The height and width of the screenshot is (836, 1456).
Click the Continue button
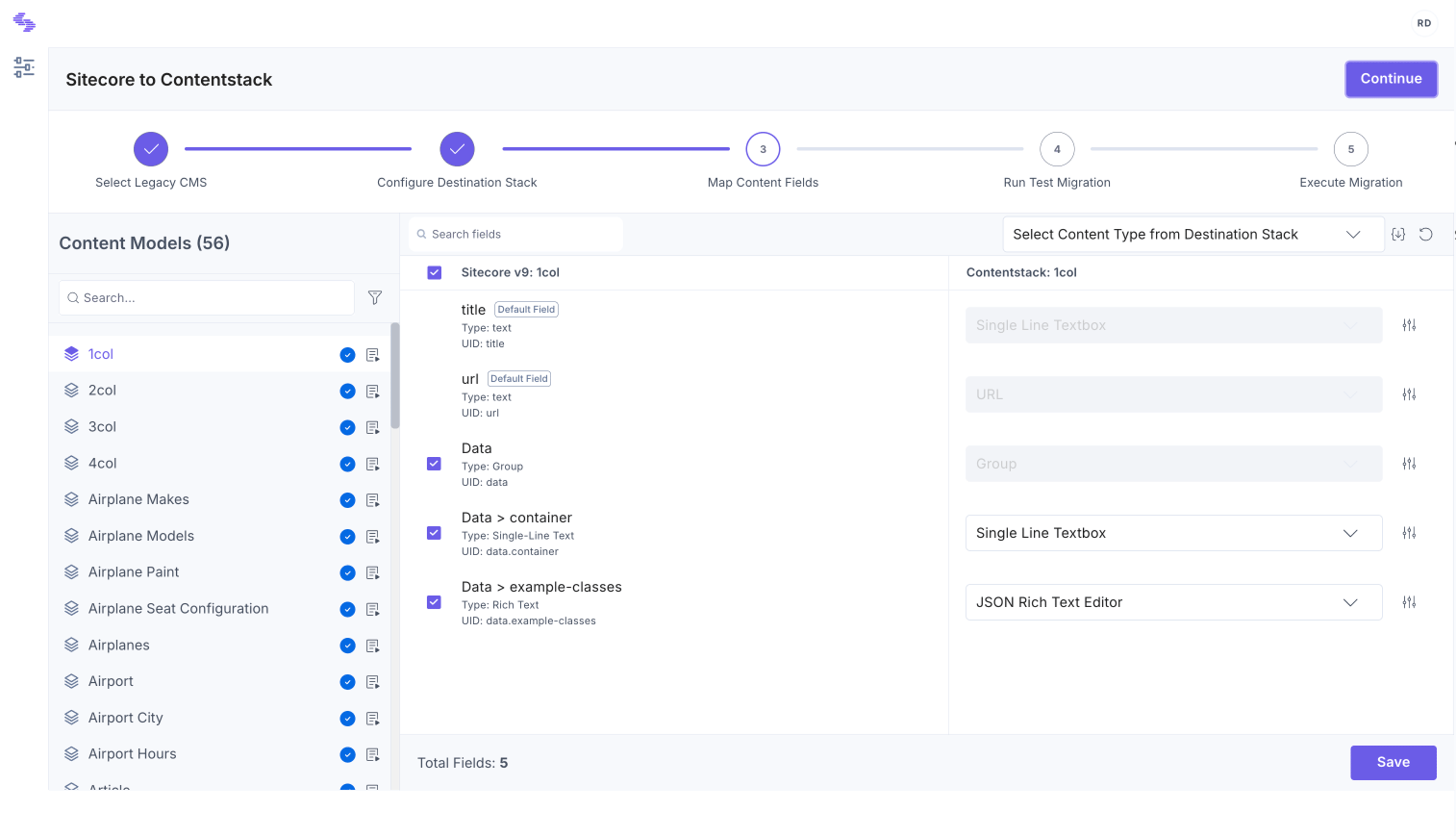click(x=1391, y=79)
